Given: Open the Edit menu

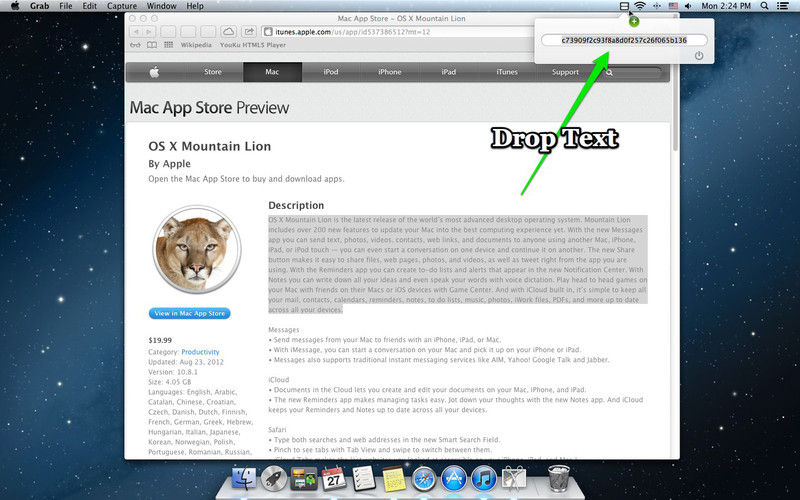Looking at the screenshot, I should point(89,6).
